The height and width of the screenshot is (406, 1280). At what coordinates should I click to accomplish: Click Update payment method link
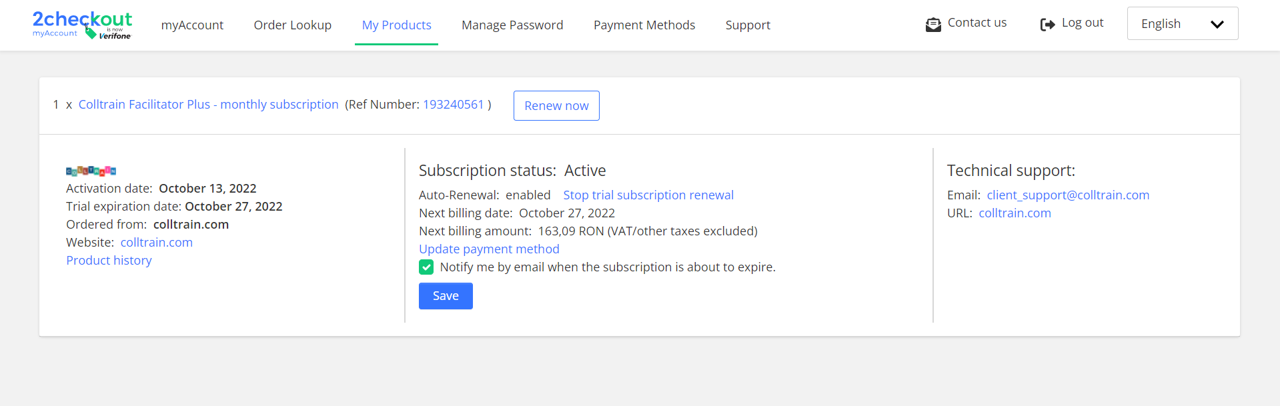[x=489, y=249]
